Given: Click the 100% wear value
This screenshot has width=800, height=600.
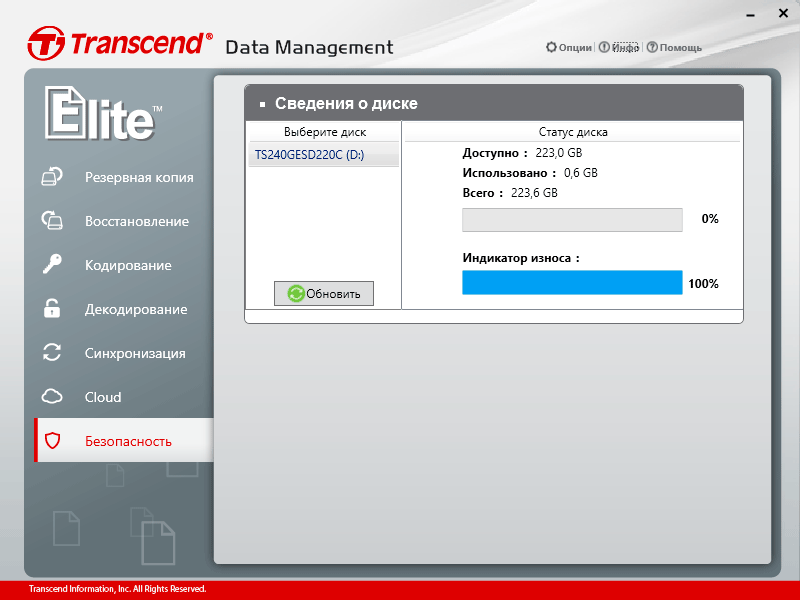Looking at the screenshot, I should pos(703,284).
